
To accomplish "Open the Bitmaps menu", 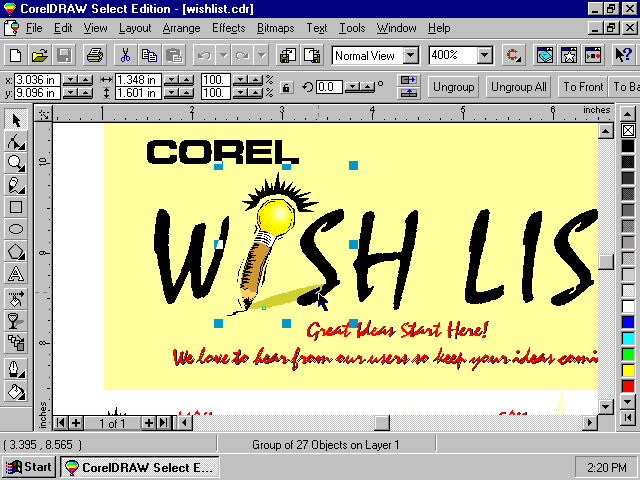I will pos(276,28).
